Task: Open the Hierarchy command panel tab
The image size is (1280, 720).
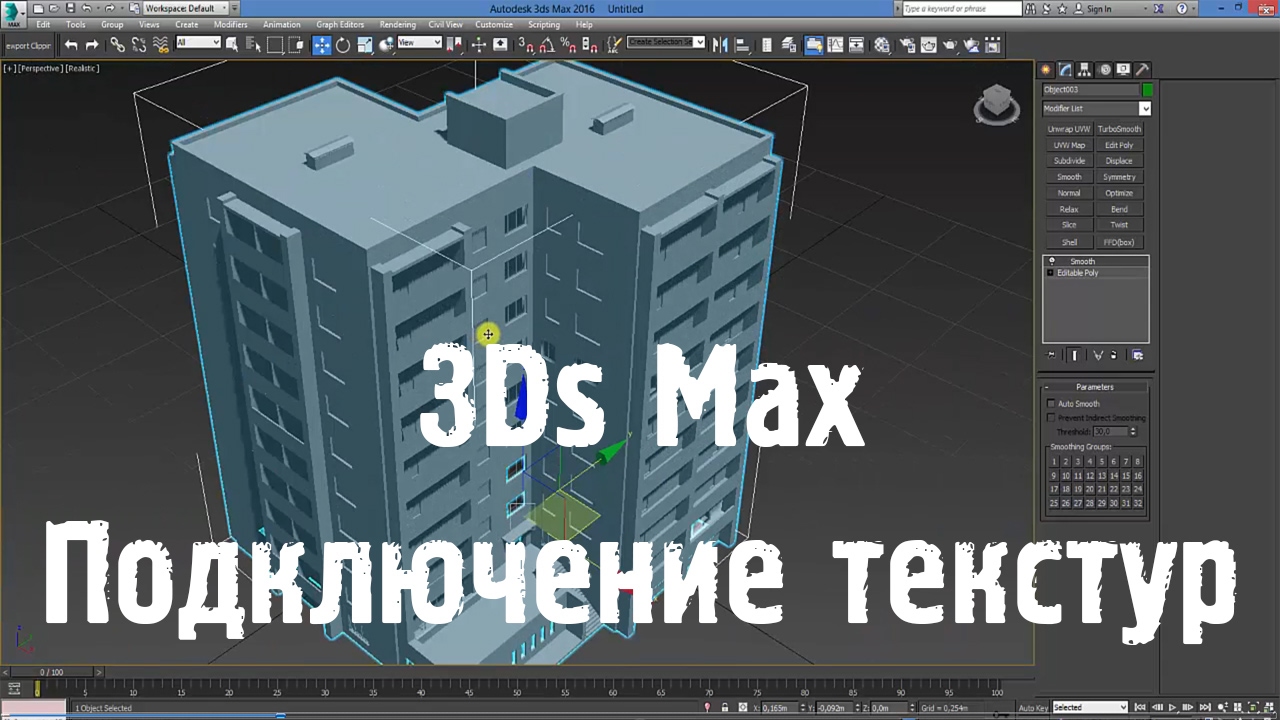Action: [x=1085, y=70]
